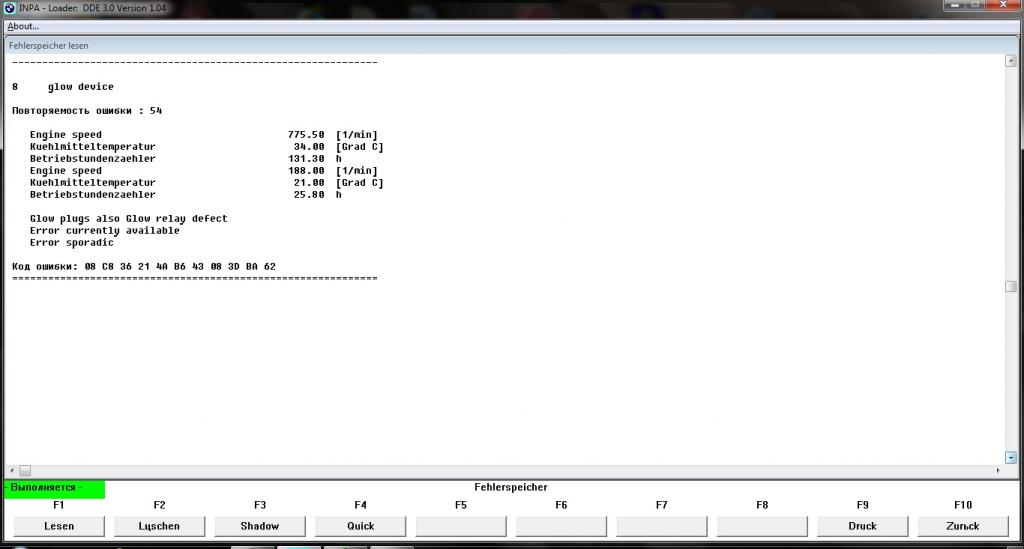Click 'Error sporadic' line
Viewport: 1024px width, 549px height.
tap(72, 243)
